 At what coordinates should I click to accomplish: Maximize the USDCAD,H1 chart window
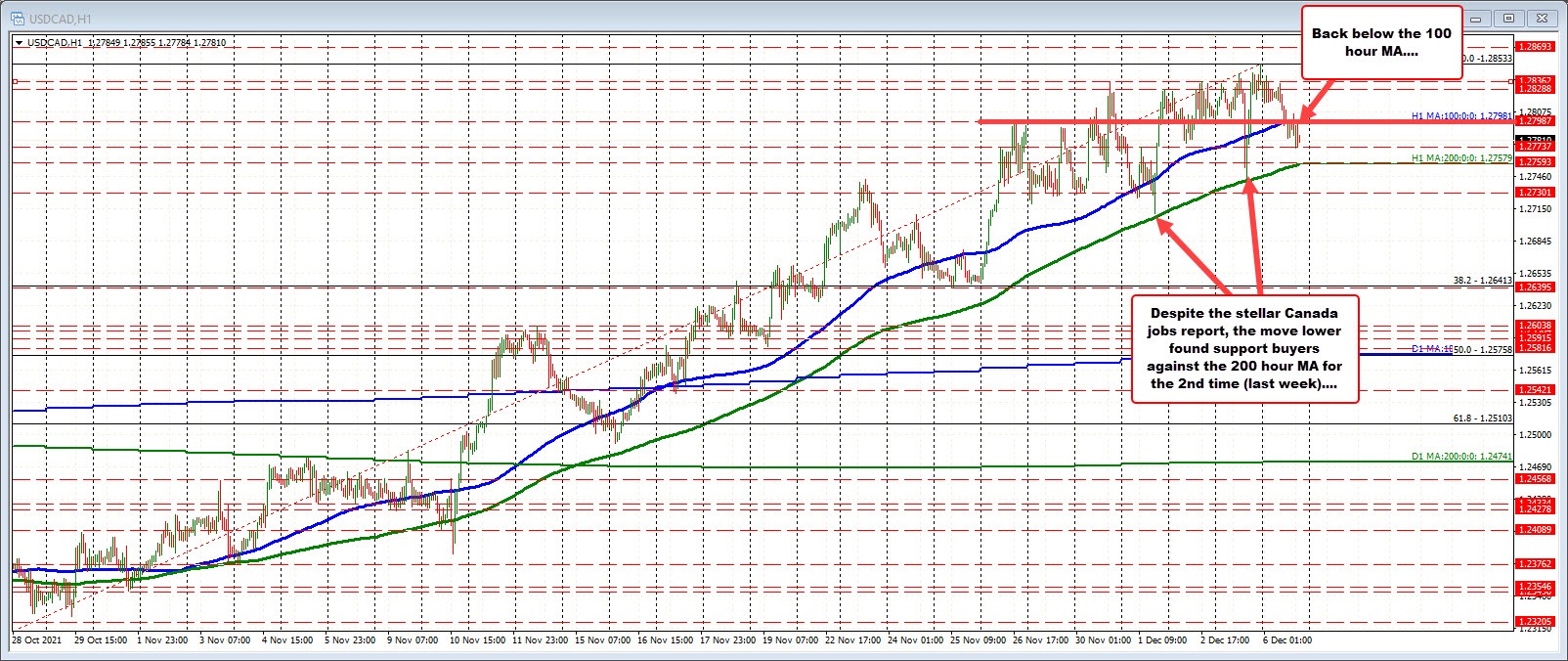point(1509,19)
